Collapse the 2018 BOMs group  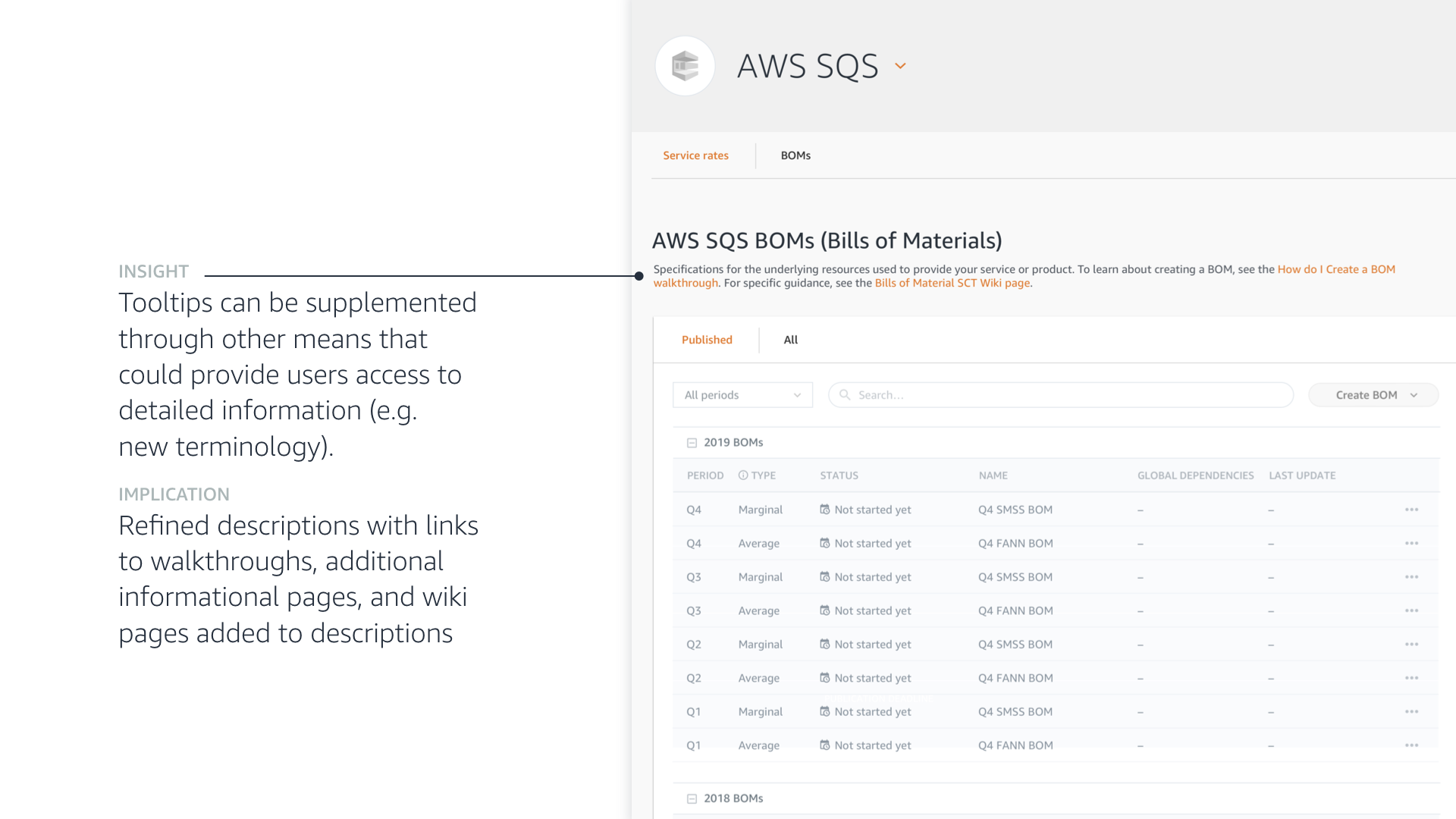(692, 799)
